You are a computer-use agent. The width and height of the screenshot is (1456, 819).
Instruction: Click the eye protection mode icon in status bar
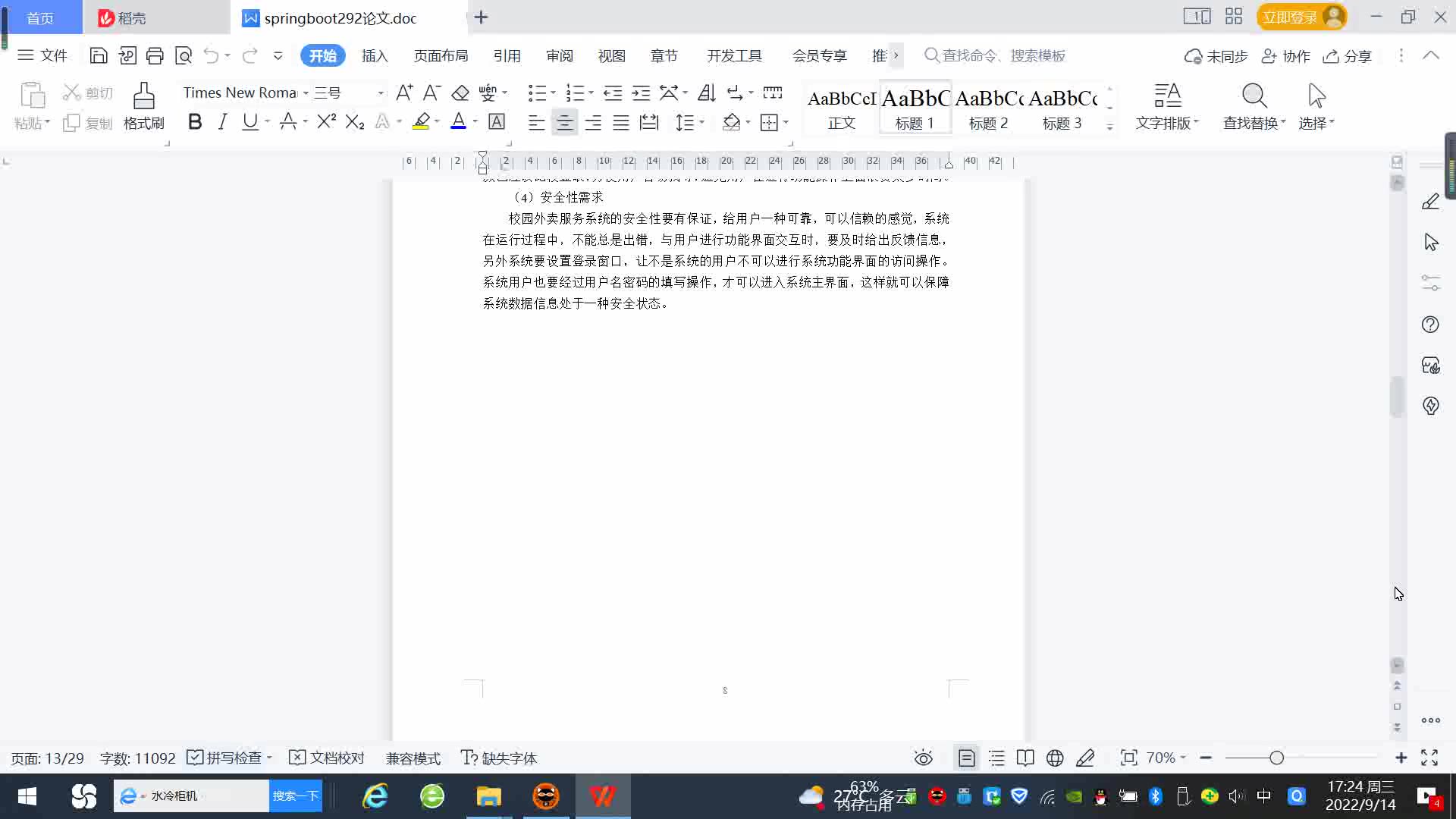point(923,758)
